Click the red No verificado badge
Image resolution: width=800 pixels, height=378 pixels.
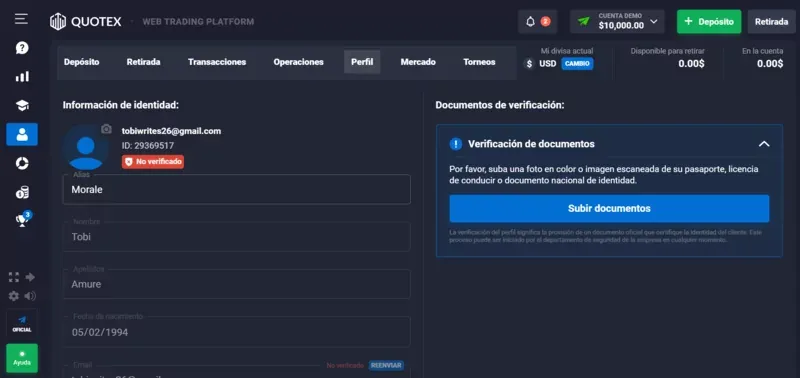(x=153, y=162)
